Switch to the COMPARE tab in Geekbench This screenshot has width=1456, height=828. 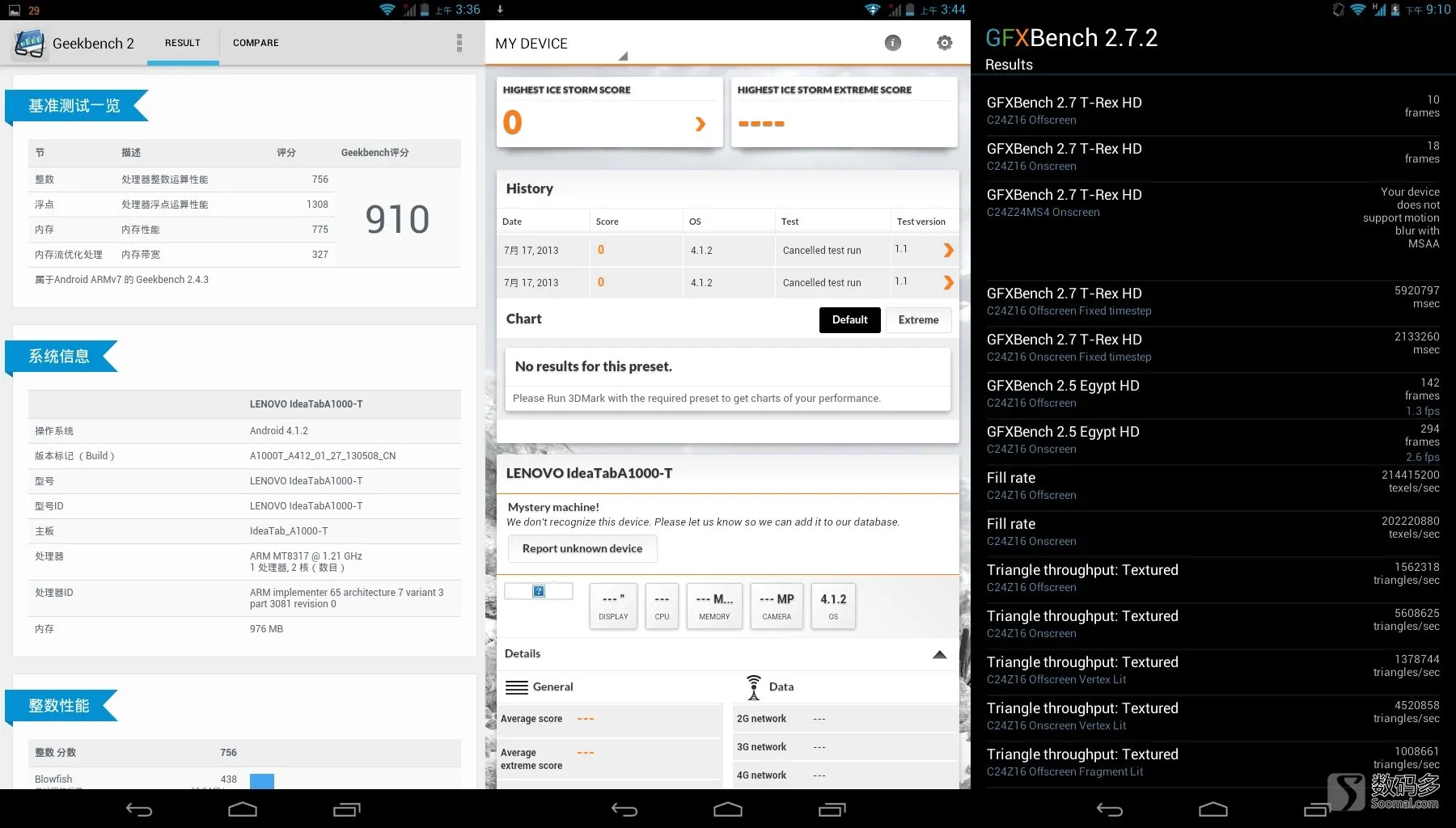pos(256,43)
